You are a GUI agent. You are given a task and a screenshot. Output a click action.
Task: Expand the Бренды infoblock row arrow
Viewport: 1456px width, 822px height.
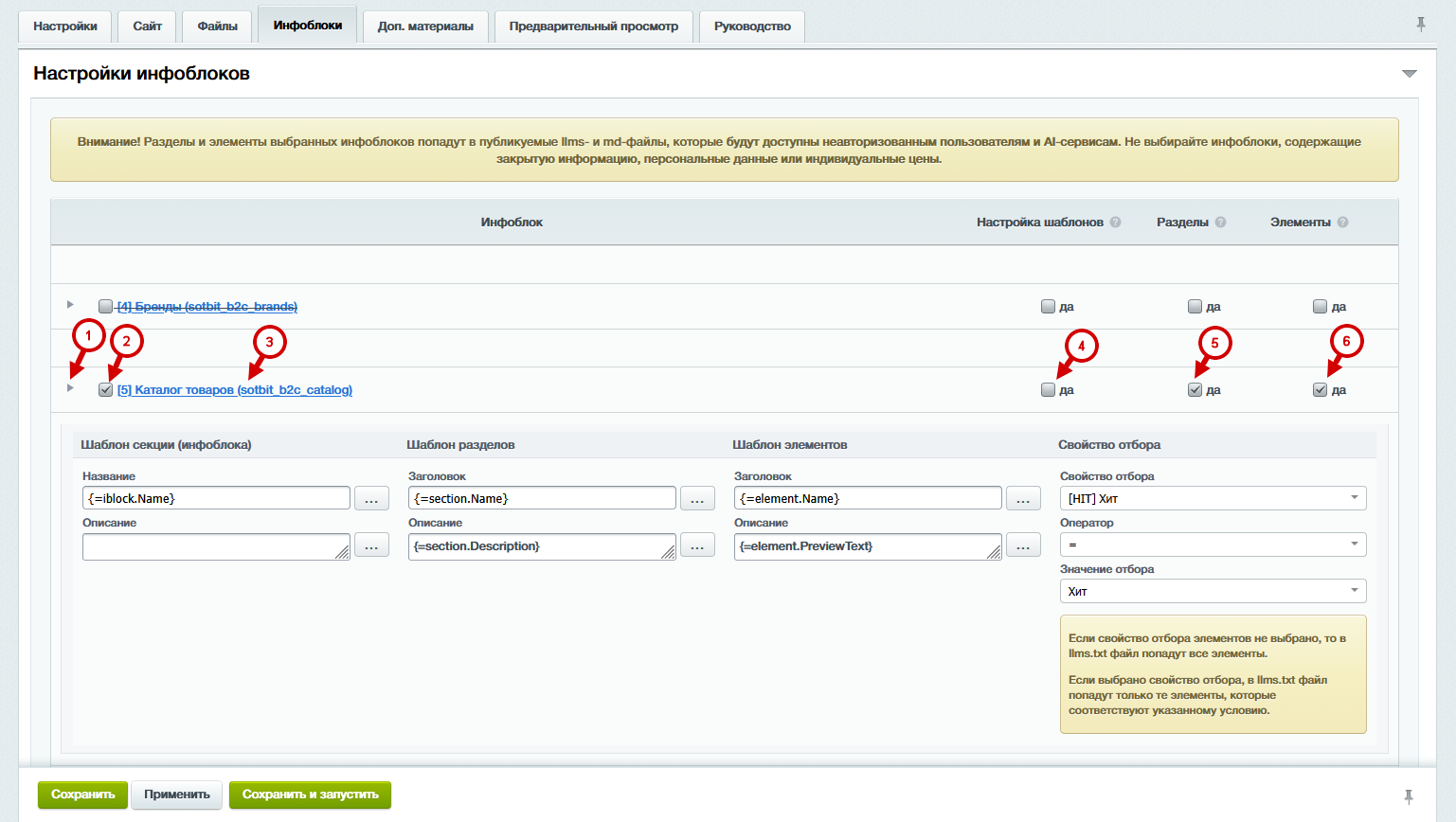(x=70, y=305)
